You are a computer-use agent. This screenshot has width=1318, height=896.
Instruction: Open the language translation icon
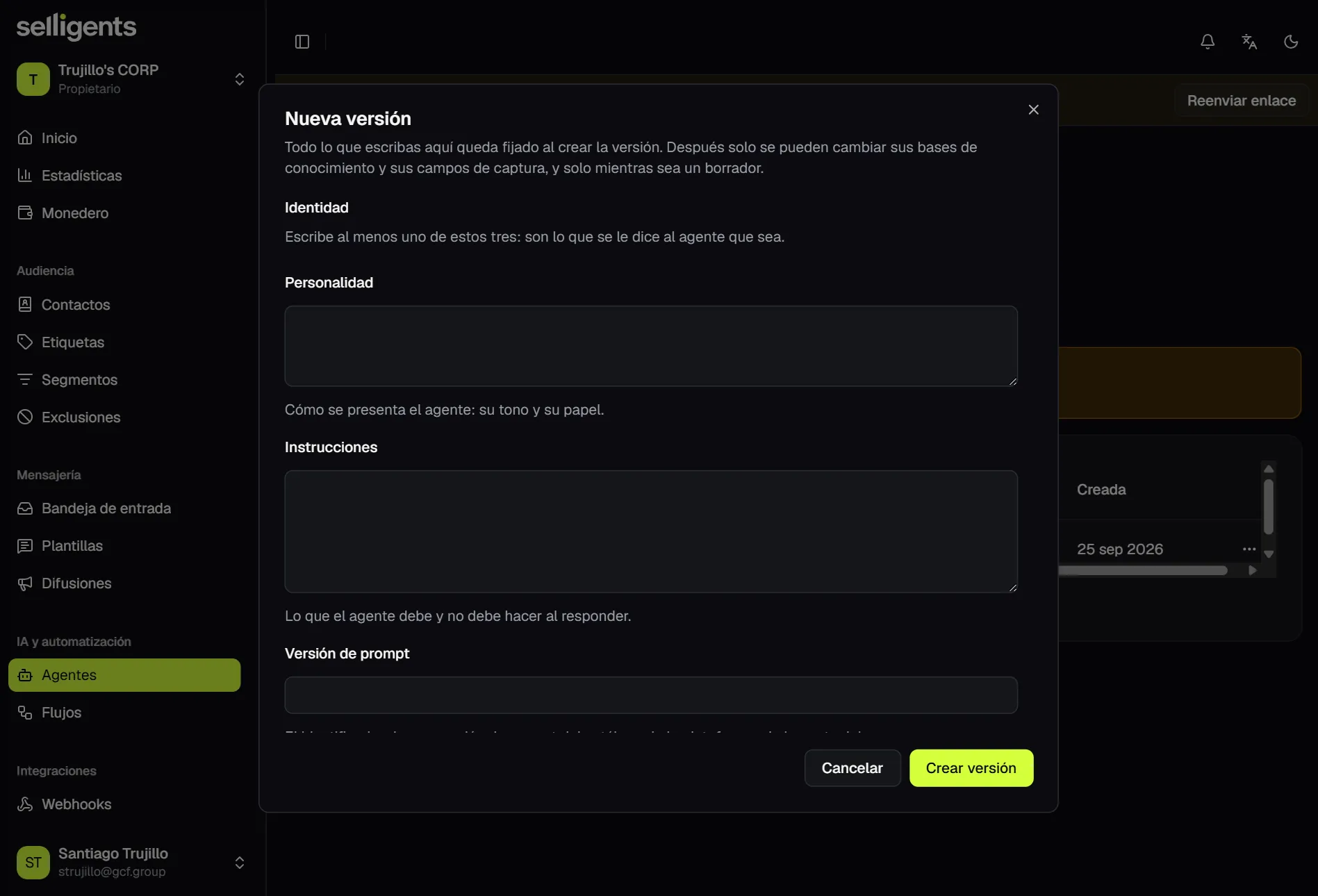tap(1249, 42)
